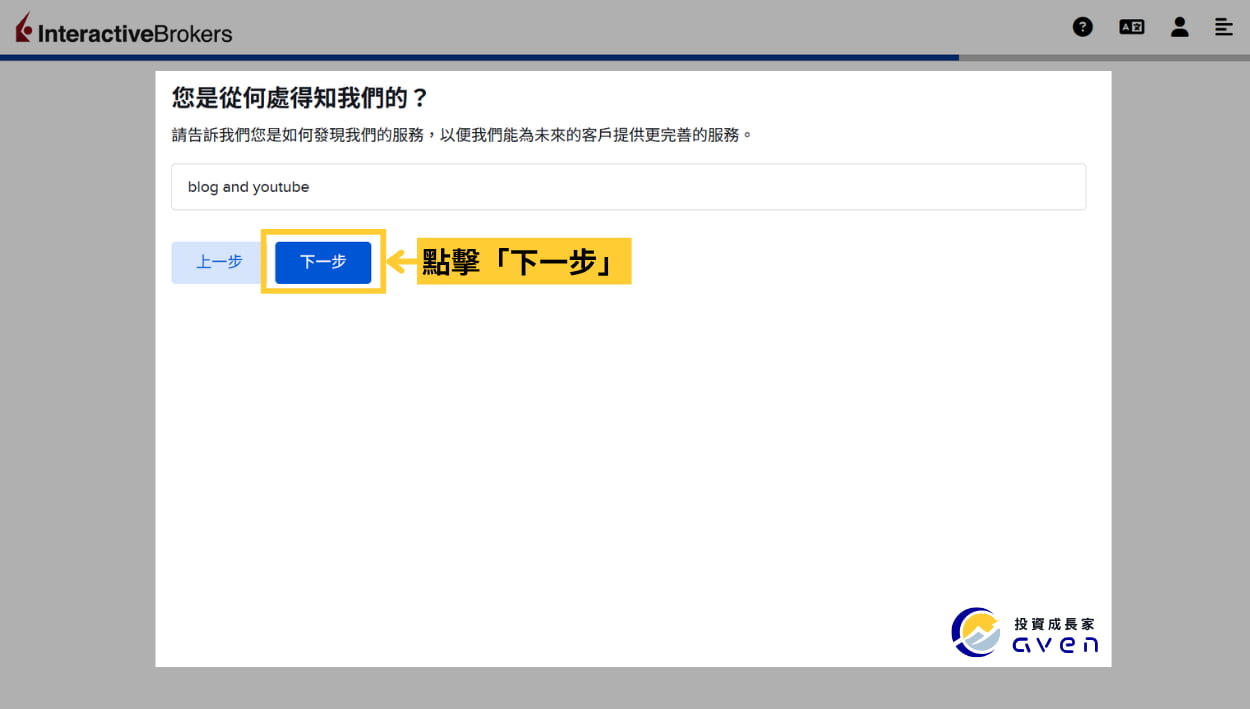Image resolution: width=1250 pixels, height=709 pixels.
Task: Click the description text starting with 請告訴我們
Action: (x=462, y=134)
